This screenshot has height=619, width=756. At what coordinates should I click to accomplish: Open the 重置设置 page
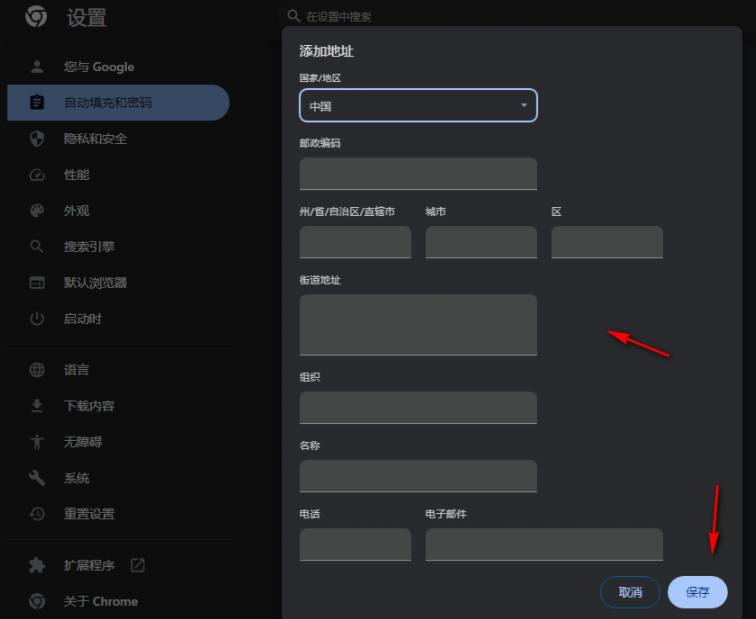point(118,514)
